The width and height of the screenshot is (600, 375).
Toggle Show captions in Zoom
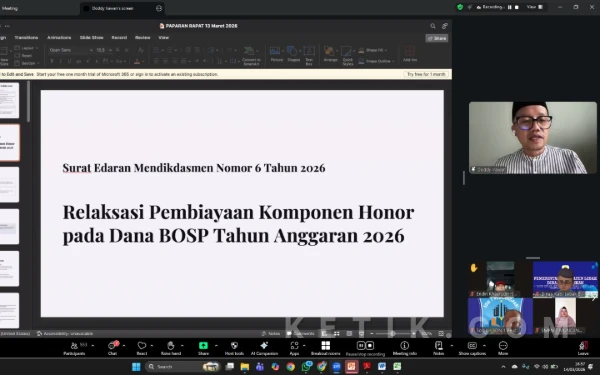click(472, 348)
